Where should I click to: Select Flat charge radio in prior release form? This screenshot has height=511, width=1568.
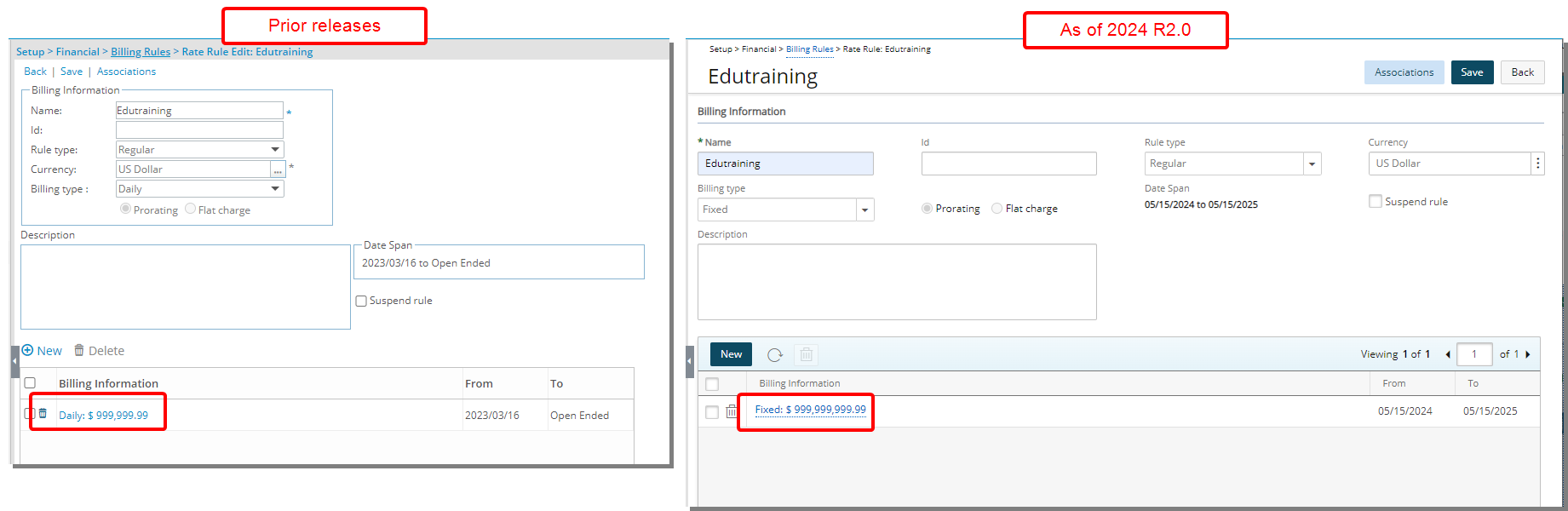190,209
